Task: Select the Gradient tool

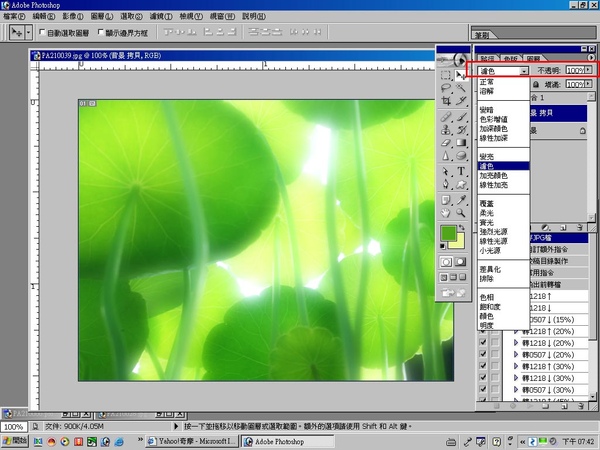Action: pyautogui.click(x=461, y=143)
